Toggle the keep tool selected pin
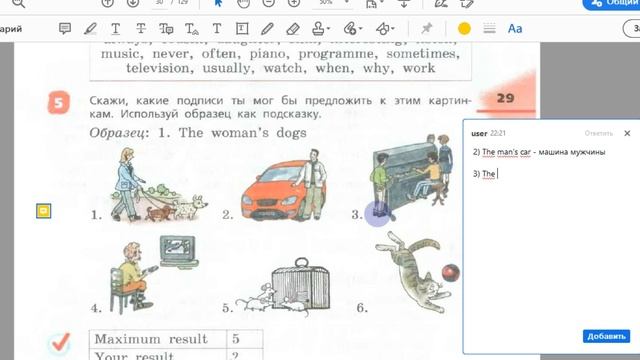The image size is (640, 360). pos(427,28)
